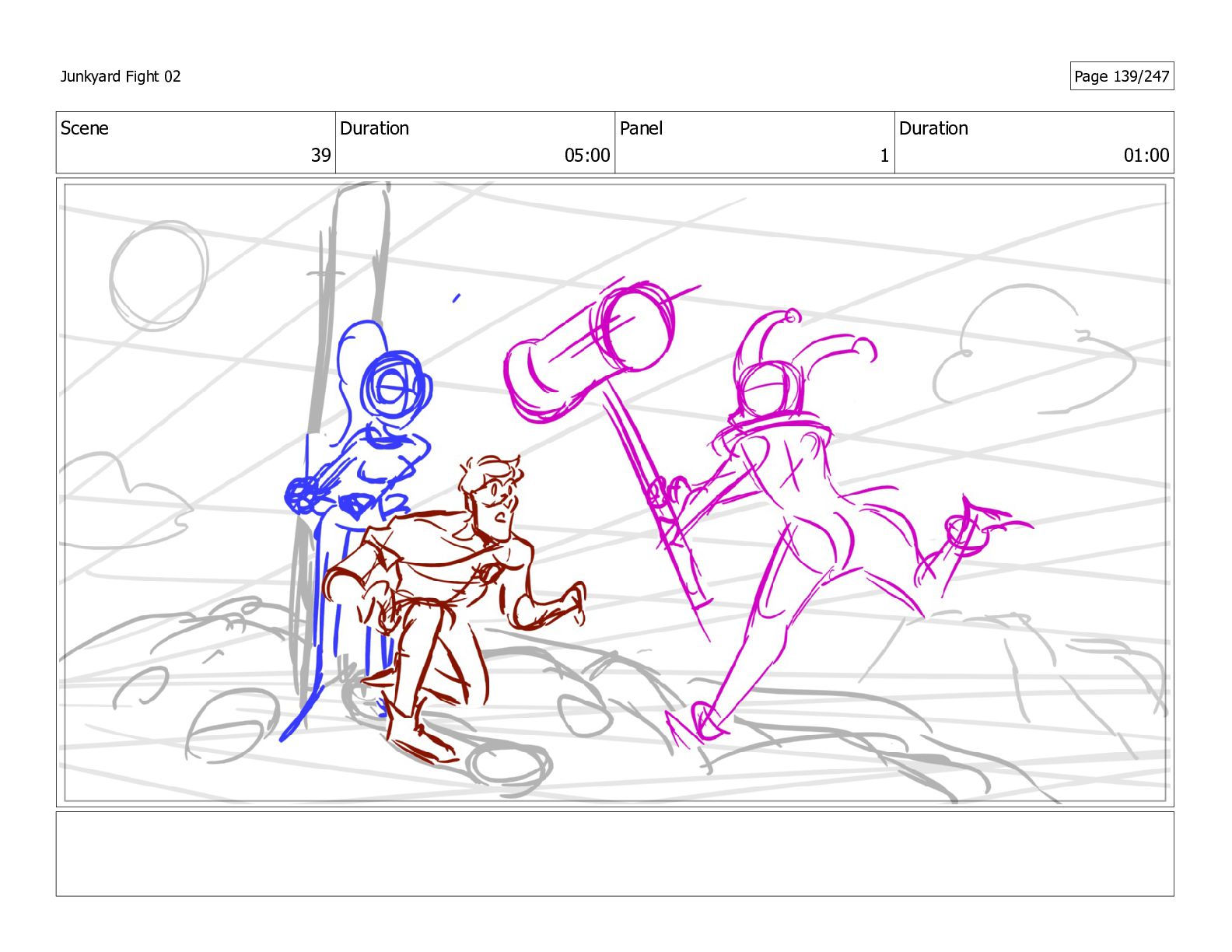
Task: Click the scene number '39'
Action: click(x=321, y=156)
